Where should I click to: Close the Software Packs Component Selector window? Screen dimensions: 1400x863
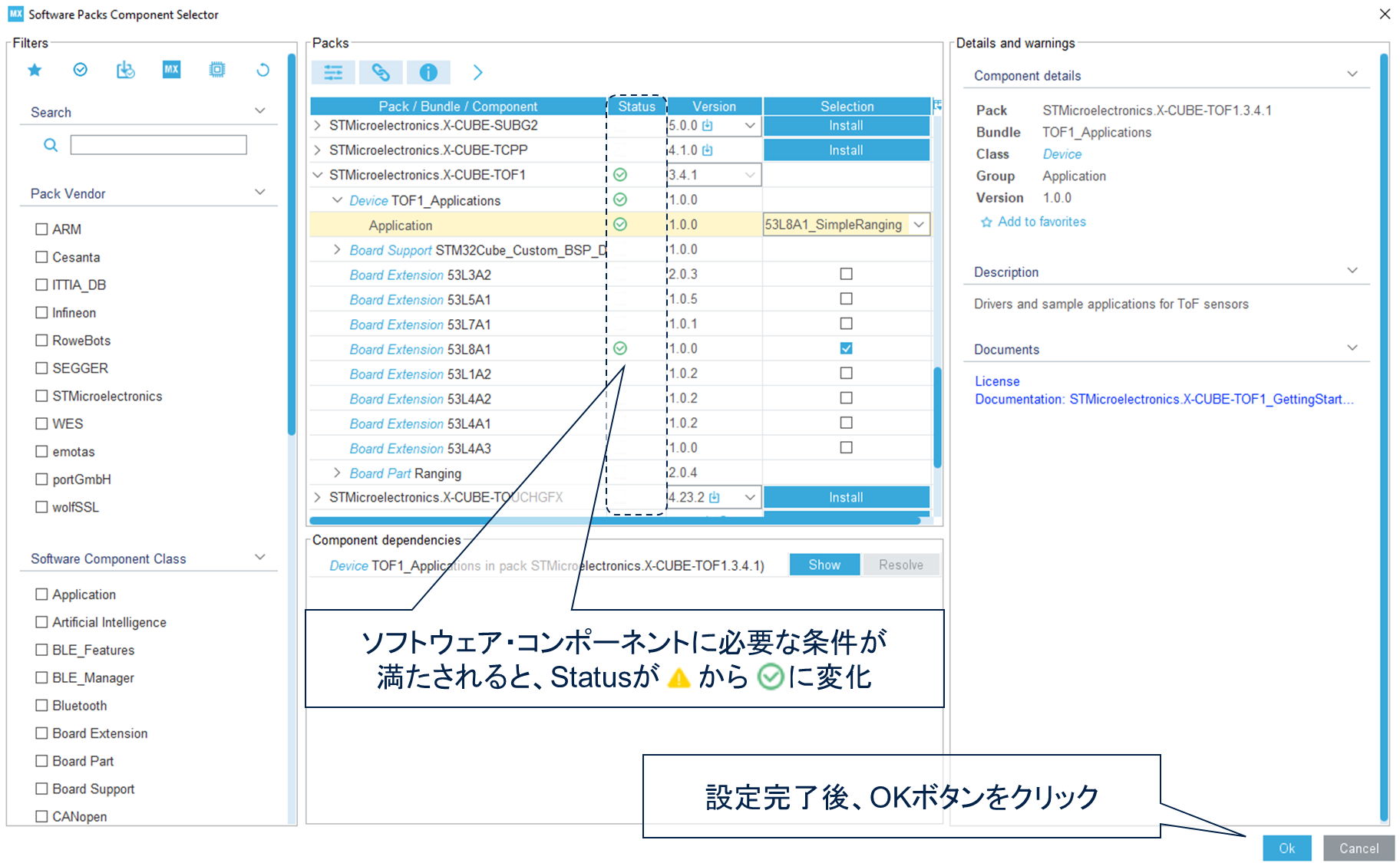click(1385, 14)
